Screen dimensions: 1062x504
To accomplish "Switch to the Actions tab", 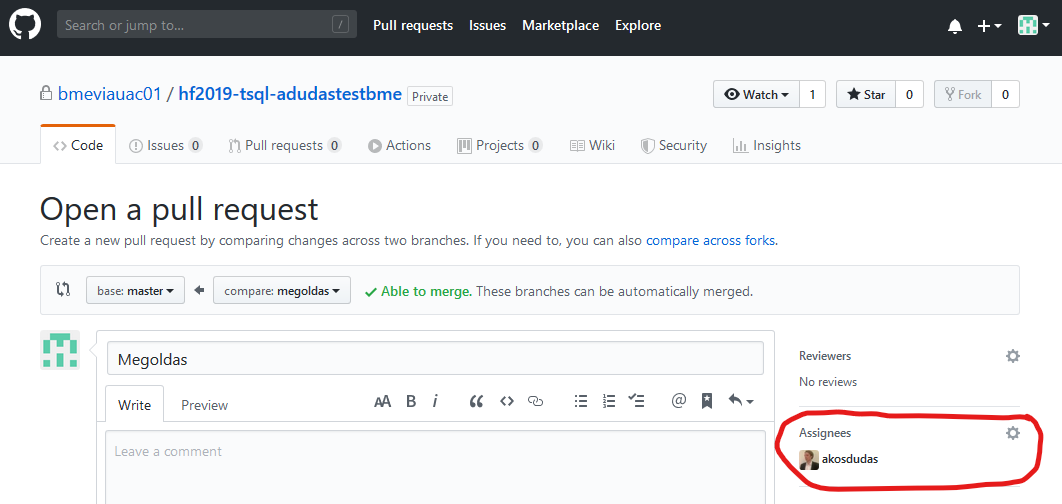I will [x=399, y=145].
